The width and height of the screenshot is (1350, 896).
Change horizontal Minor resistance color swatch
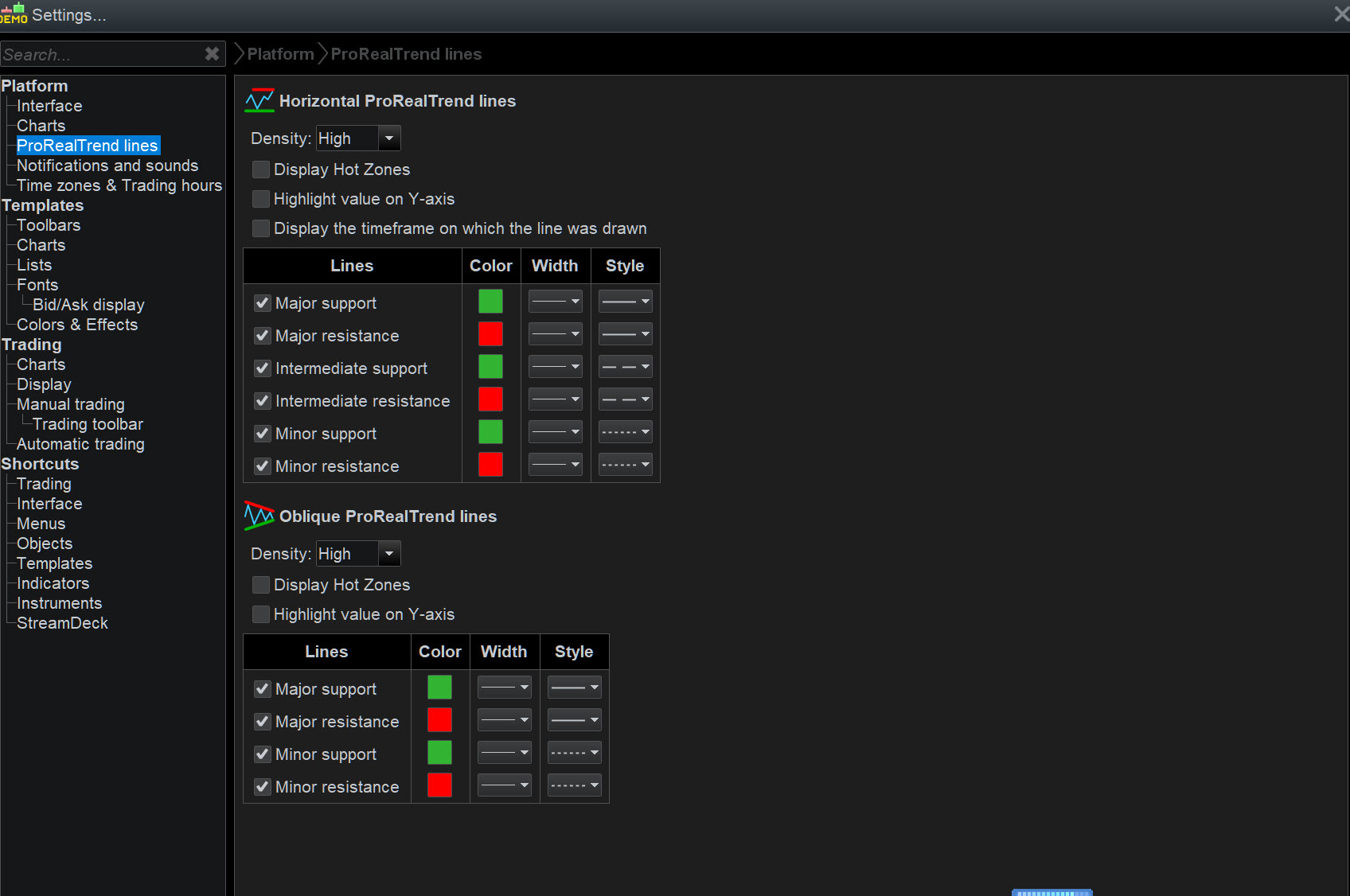490,465
